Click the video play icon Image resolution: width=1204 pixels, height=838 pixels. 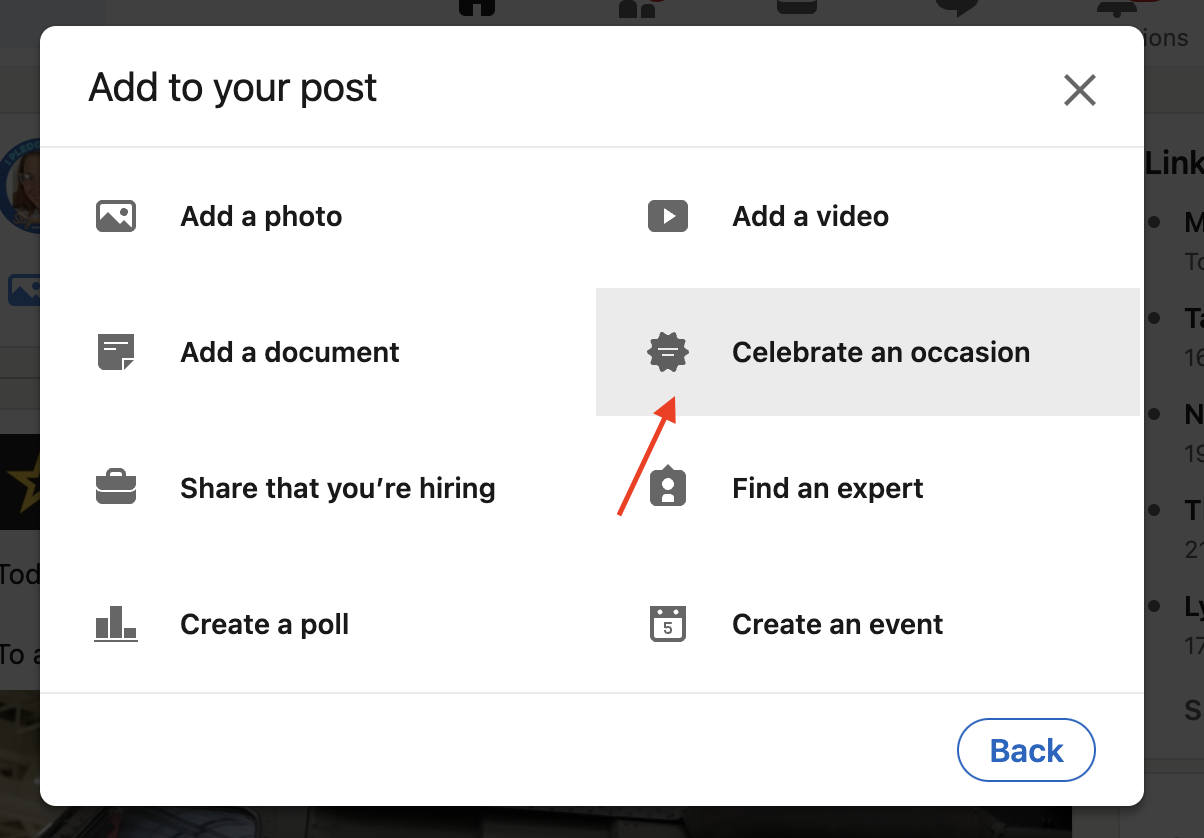667,216
